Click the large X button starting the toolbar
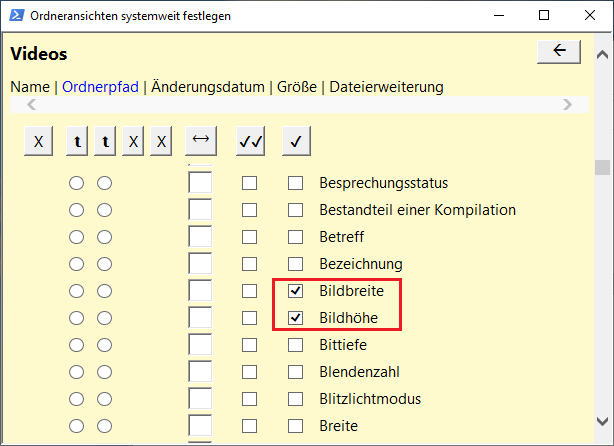The height and width of the screenshot is (446, 614). pyautogui.click(x=38, y=142)
